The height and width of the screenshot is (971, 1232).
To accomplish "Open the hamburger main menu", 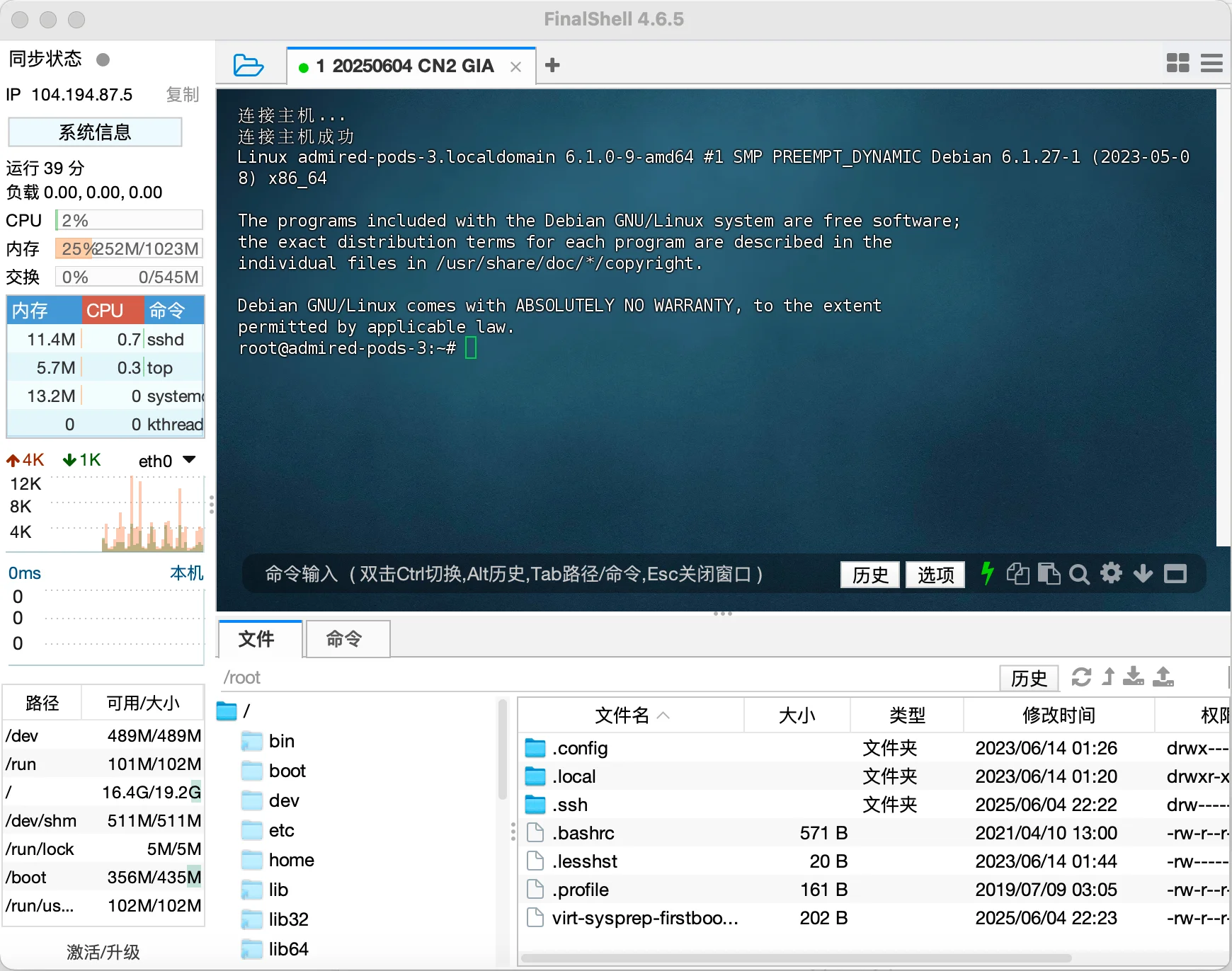I will tap(1212, 63).
